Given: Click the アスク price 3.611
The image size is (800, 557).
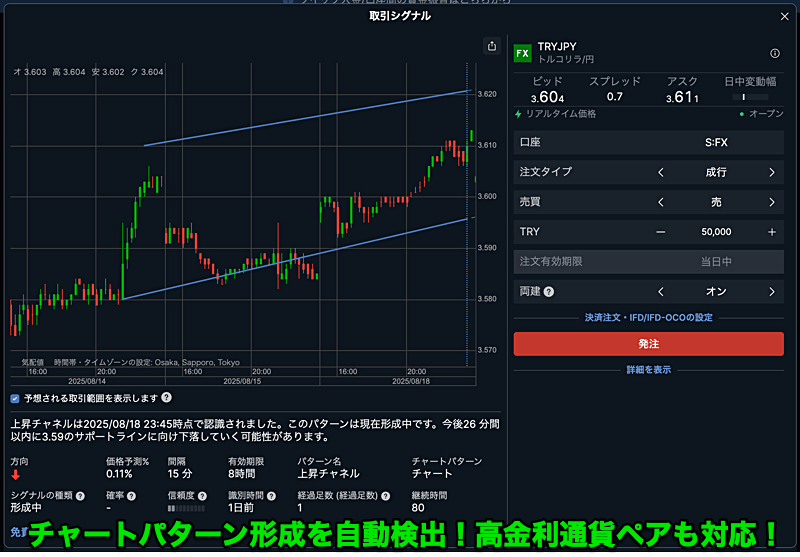Looking at the screenshot, I should [682, 96].
